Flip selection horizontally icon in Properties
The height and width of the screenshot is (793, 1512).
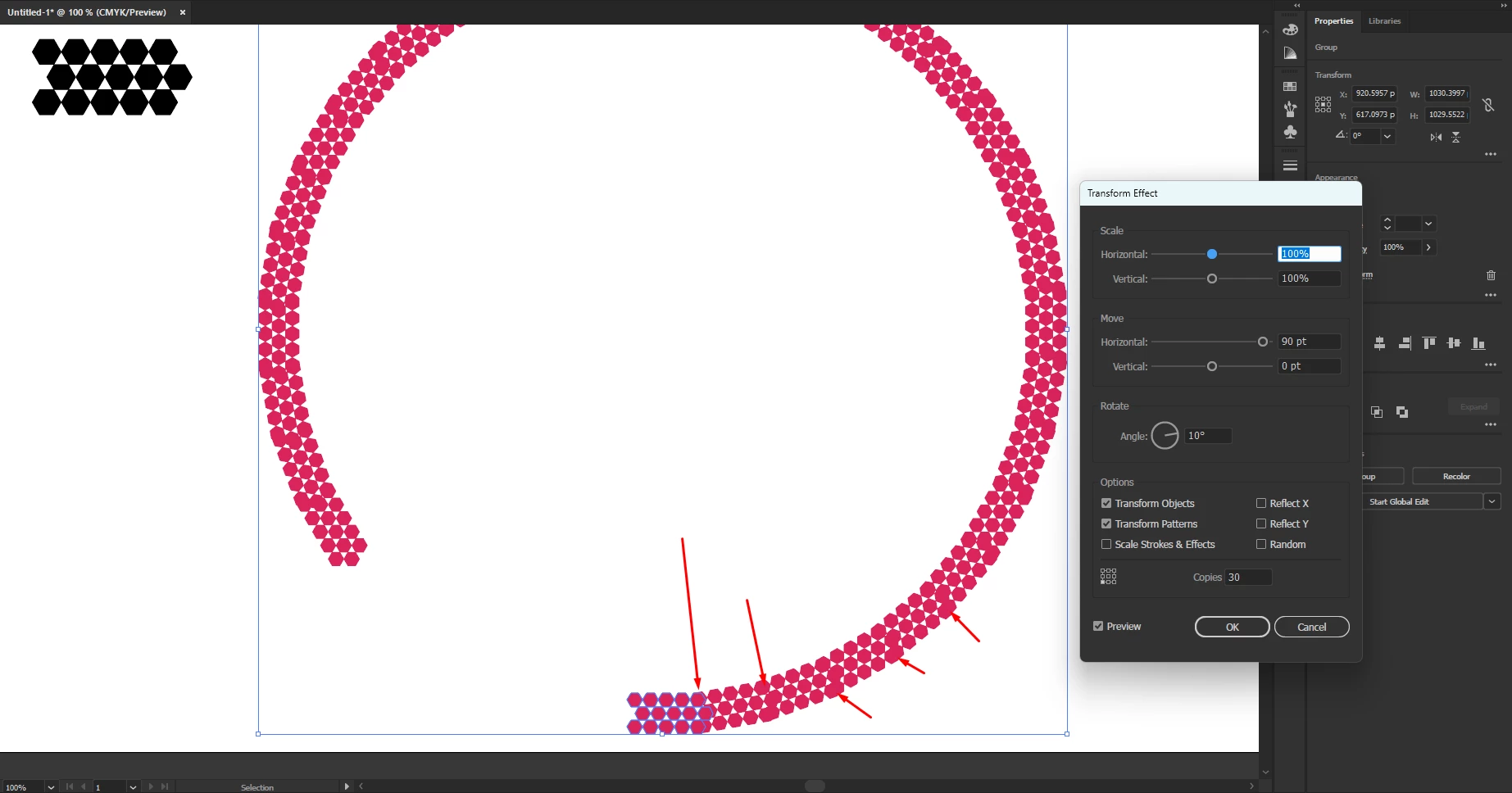pyautogui.click(x=1436, y=137)
